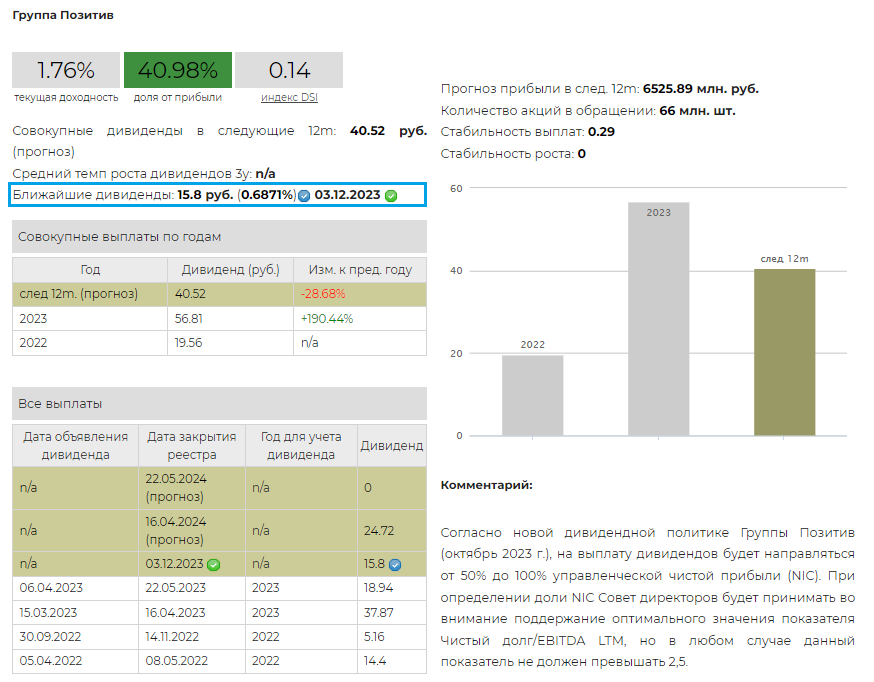This screenshot has height=682, width=874.
Task: Select the след 12m olive chart bar
Action: pyautogui.click(x=784, y=352)
